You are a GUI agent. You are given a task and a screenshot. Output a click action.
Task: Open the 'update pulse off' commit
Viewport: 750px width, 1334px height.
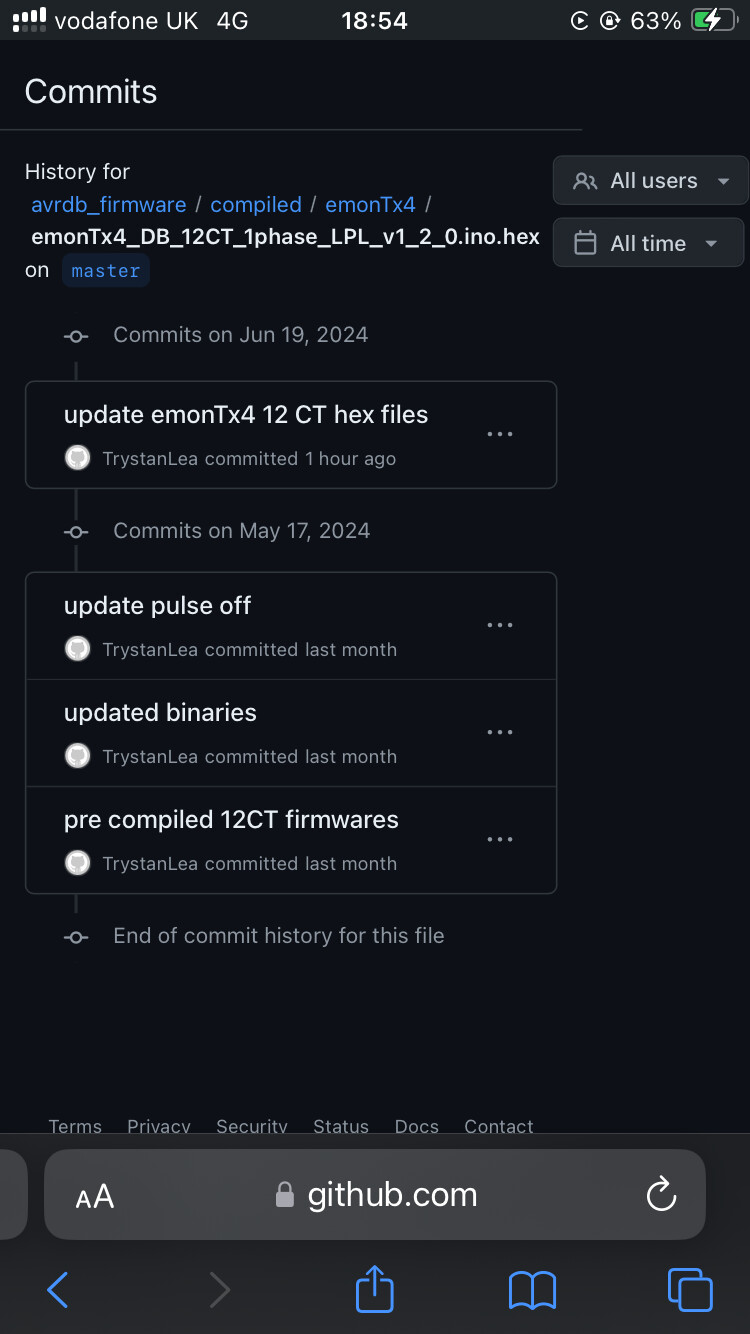(x=157, y=605)
